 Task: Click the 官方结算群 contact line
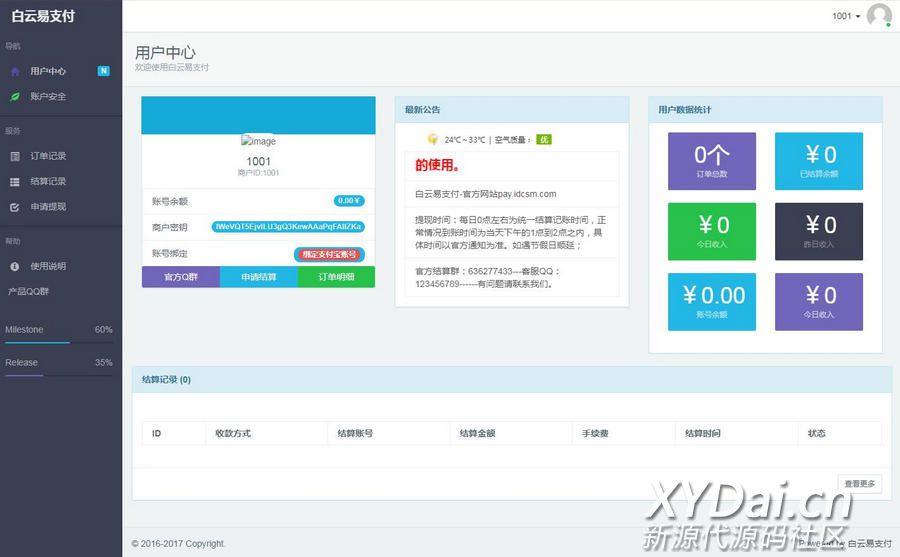pyautogui.click(x=487, y=277)
